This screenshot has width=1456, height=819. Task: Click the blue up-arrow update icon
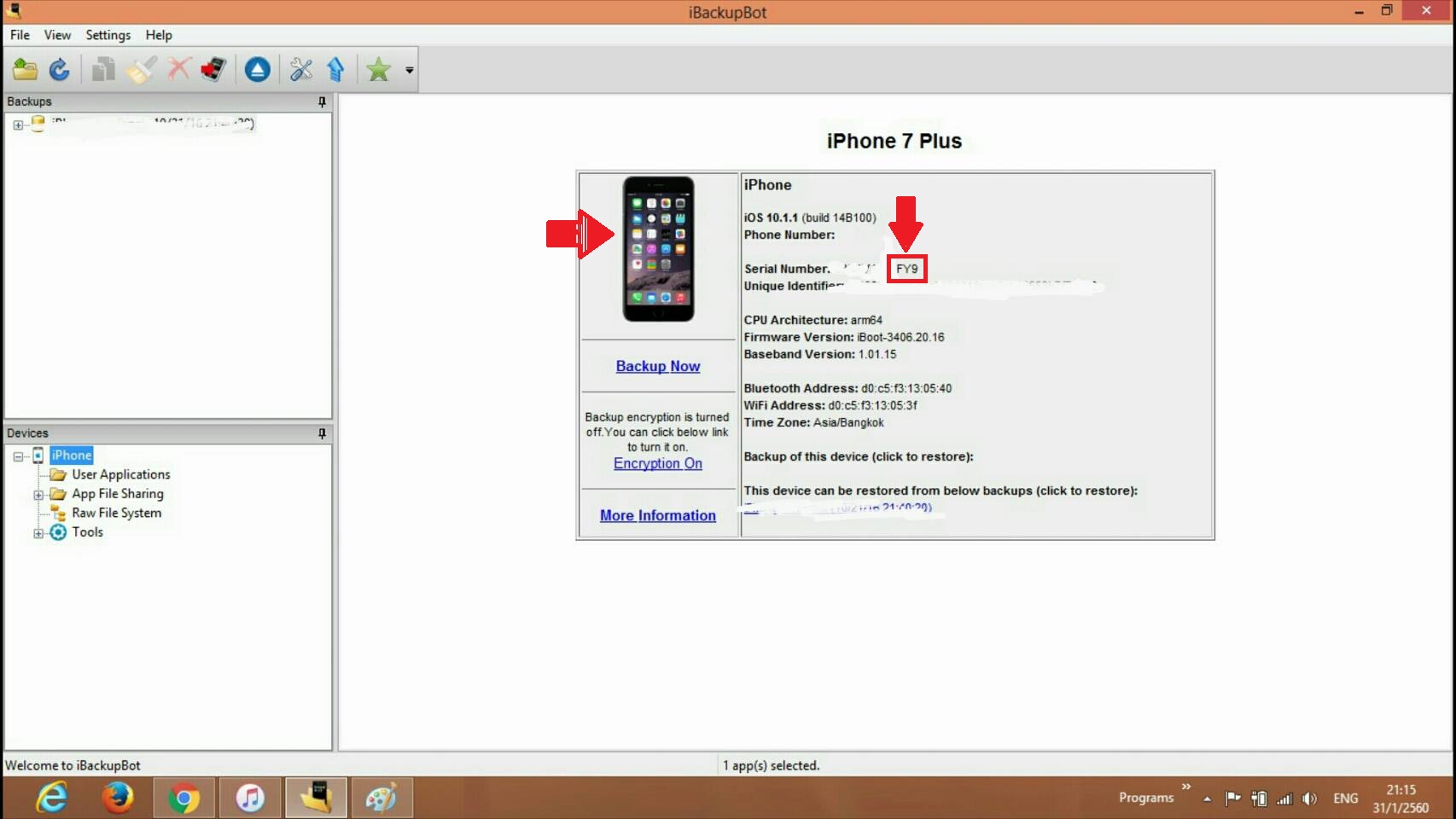335,69
